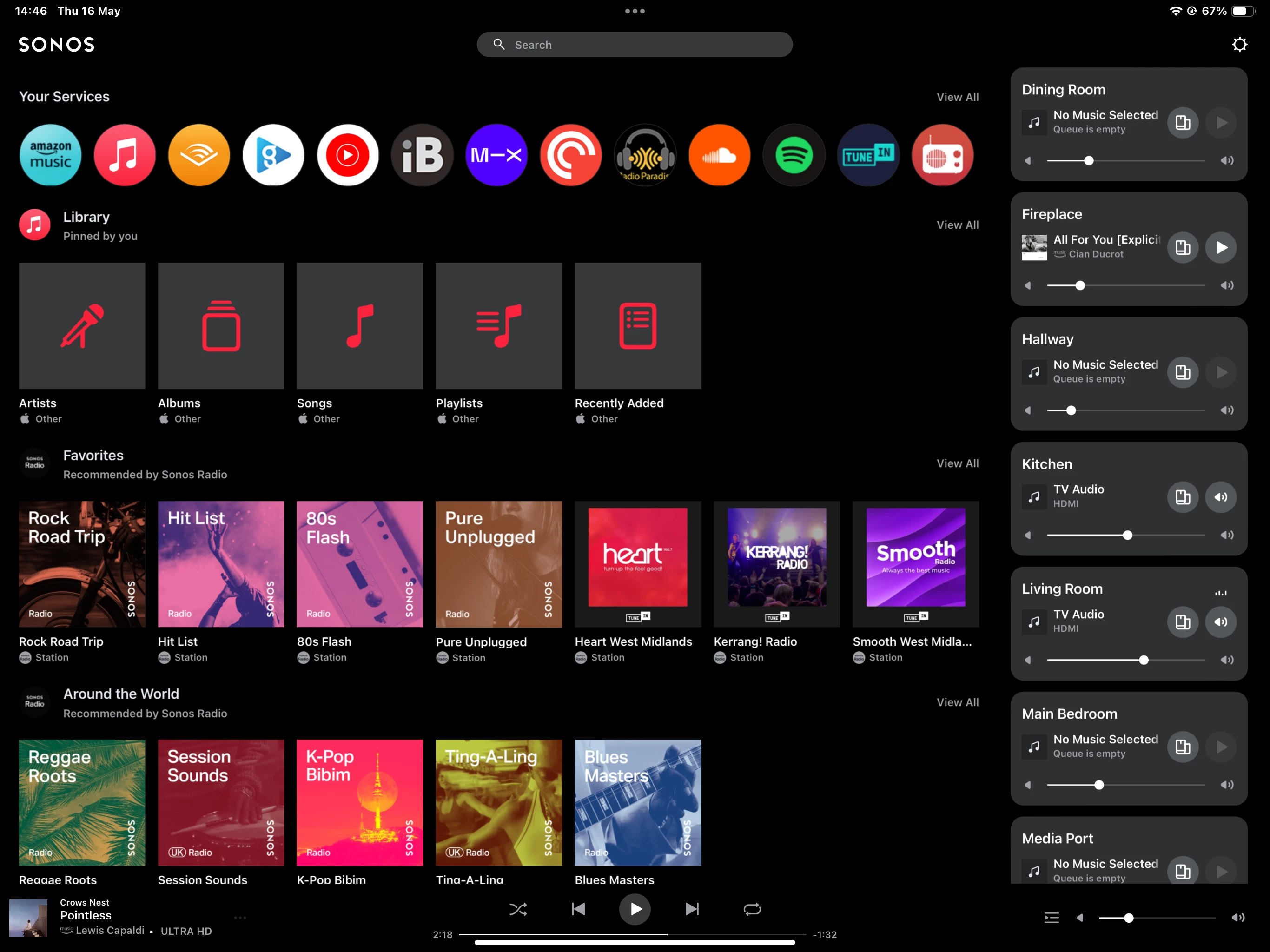Open the SoundCloud service
Viewport: 1270px width, 952px height.
click(x=720, y=155)
